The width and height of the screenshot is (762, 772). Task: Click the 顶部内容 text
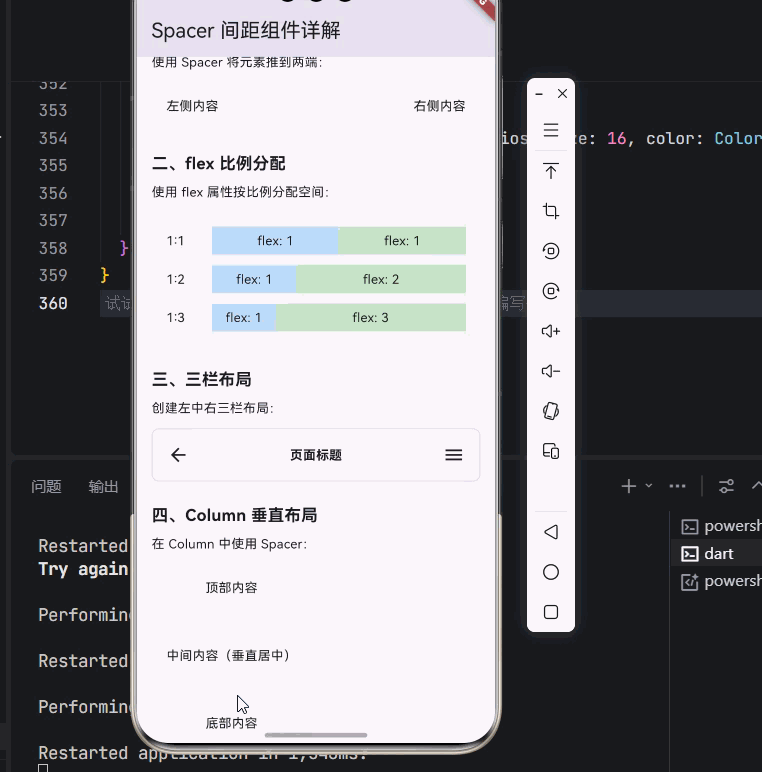(231, 588)
